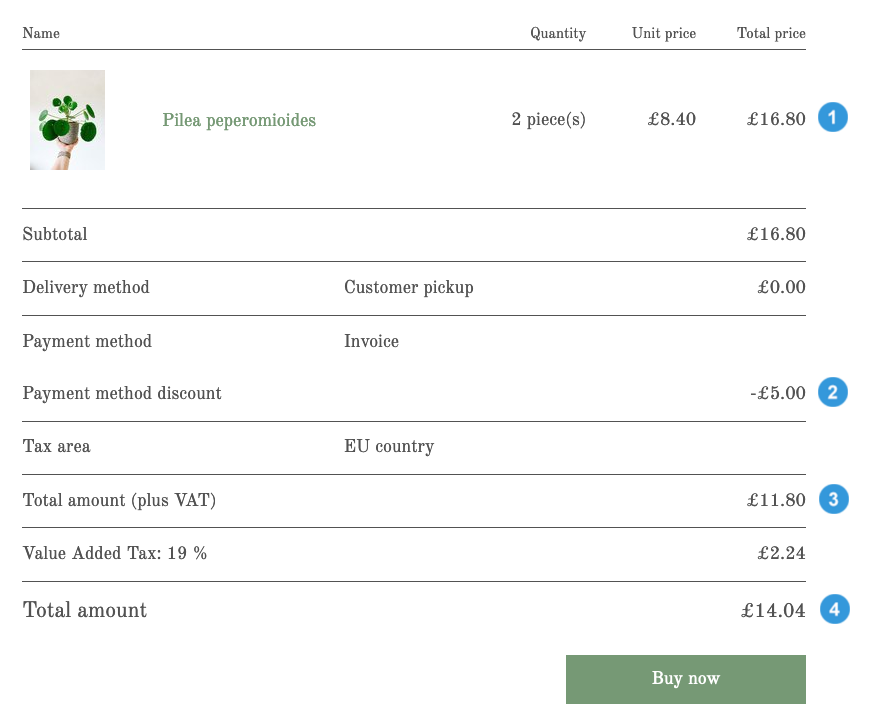Click the Unit price column header

663,33
